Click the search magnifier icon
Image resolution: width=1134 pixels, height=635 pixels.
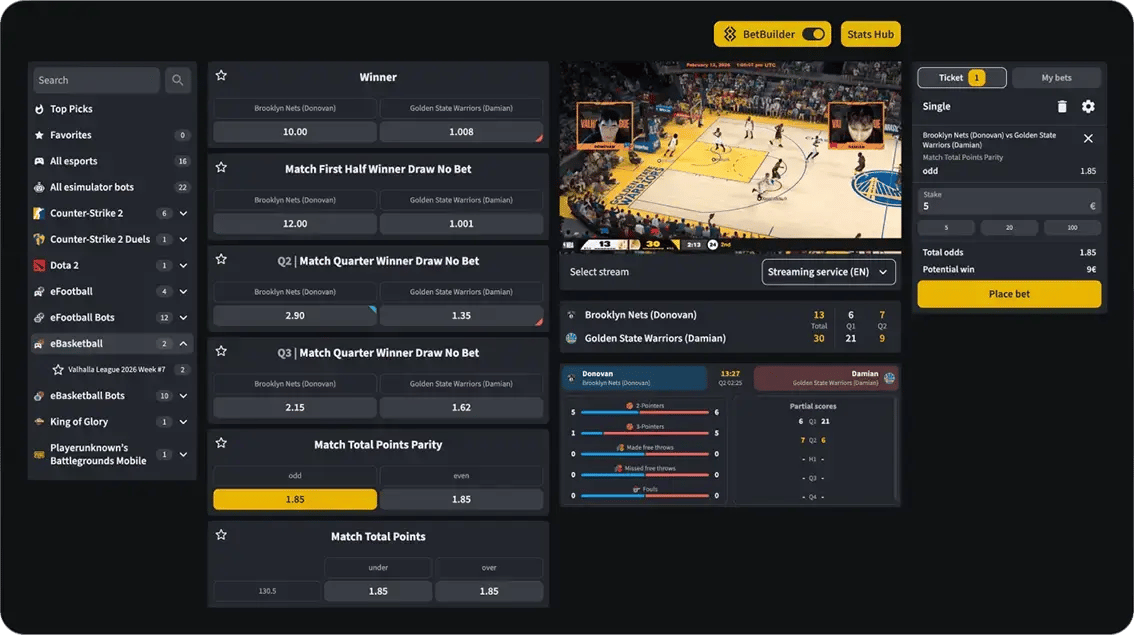point(178,80)
